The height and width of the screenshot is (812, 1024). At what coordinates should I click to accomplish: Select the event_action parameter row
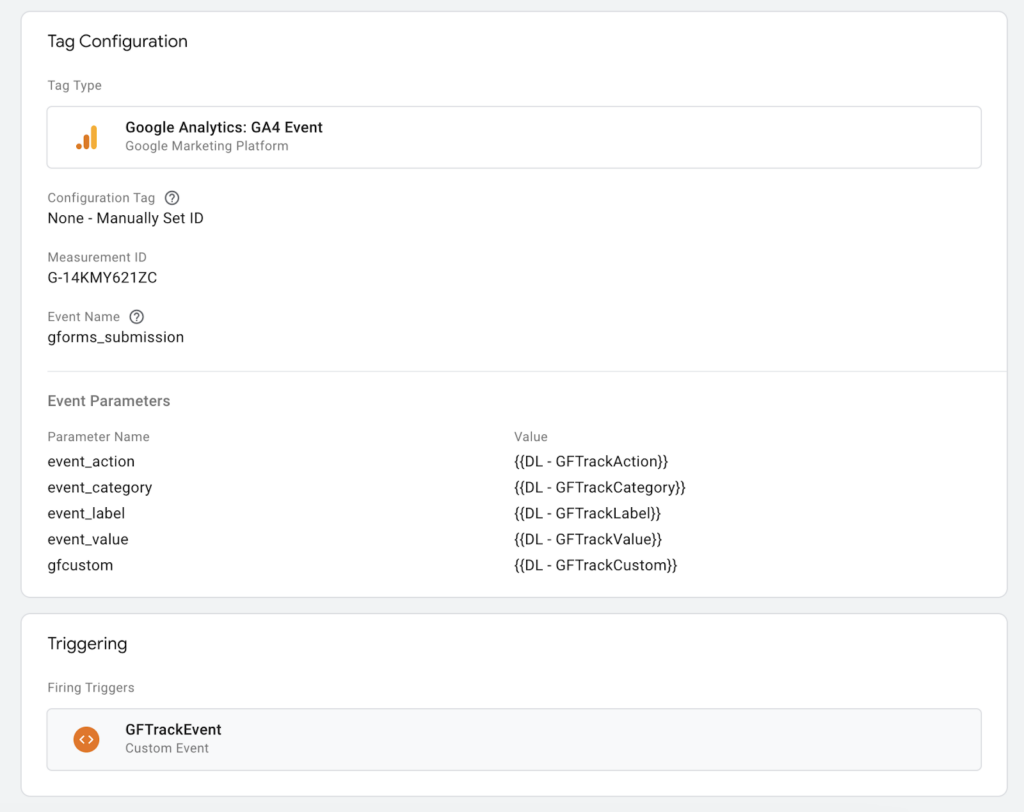pos(91,461)
